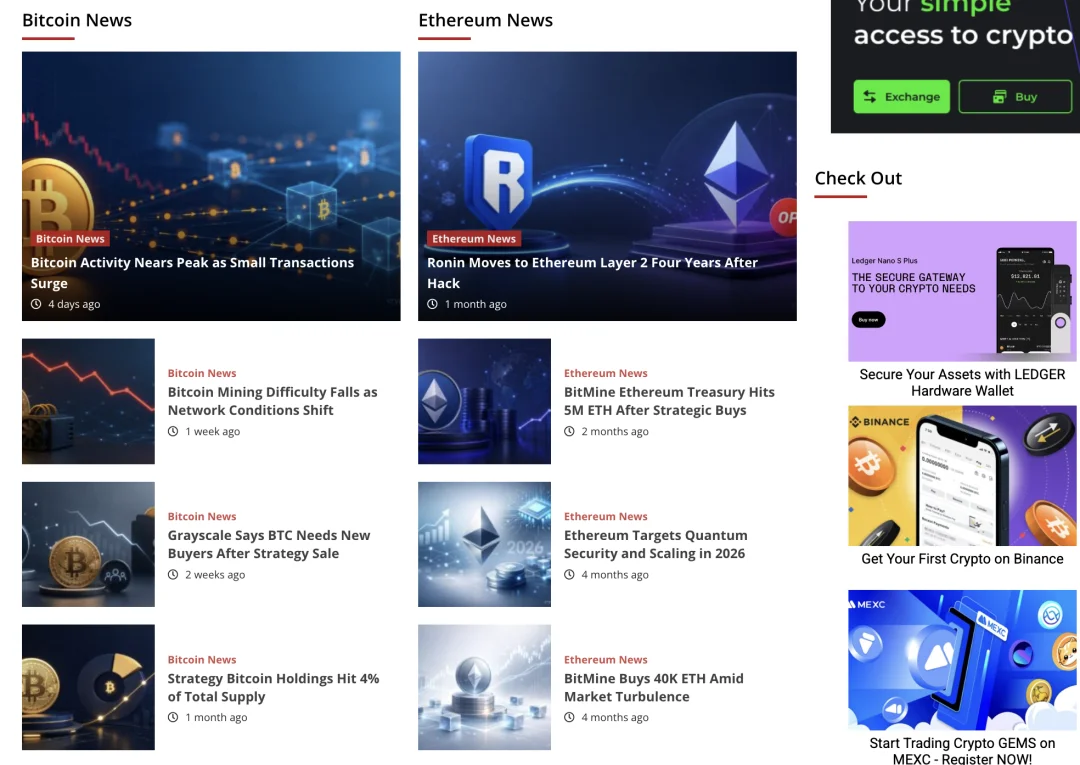Click category label above BitMine Buys 40K title

(x=605, y=660)
